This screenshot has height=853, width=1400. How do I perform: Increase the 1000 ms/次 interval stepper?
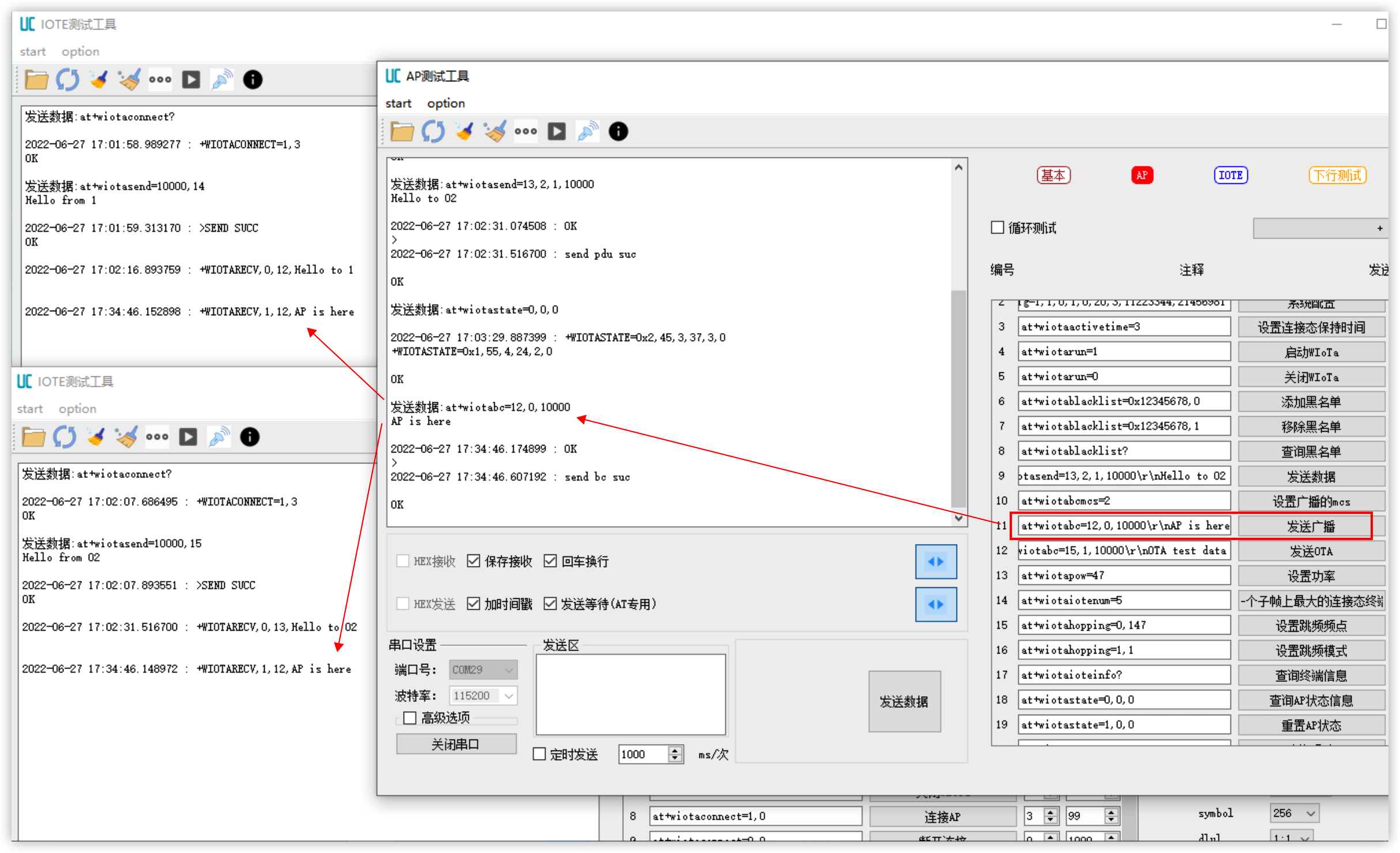click(x=675, y=750)
